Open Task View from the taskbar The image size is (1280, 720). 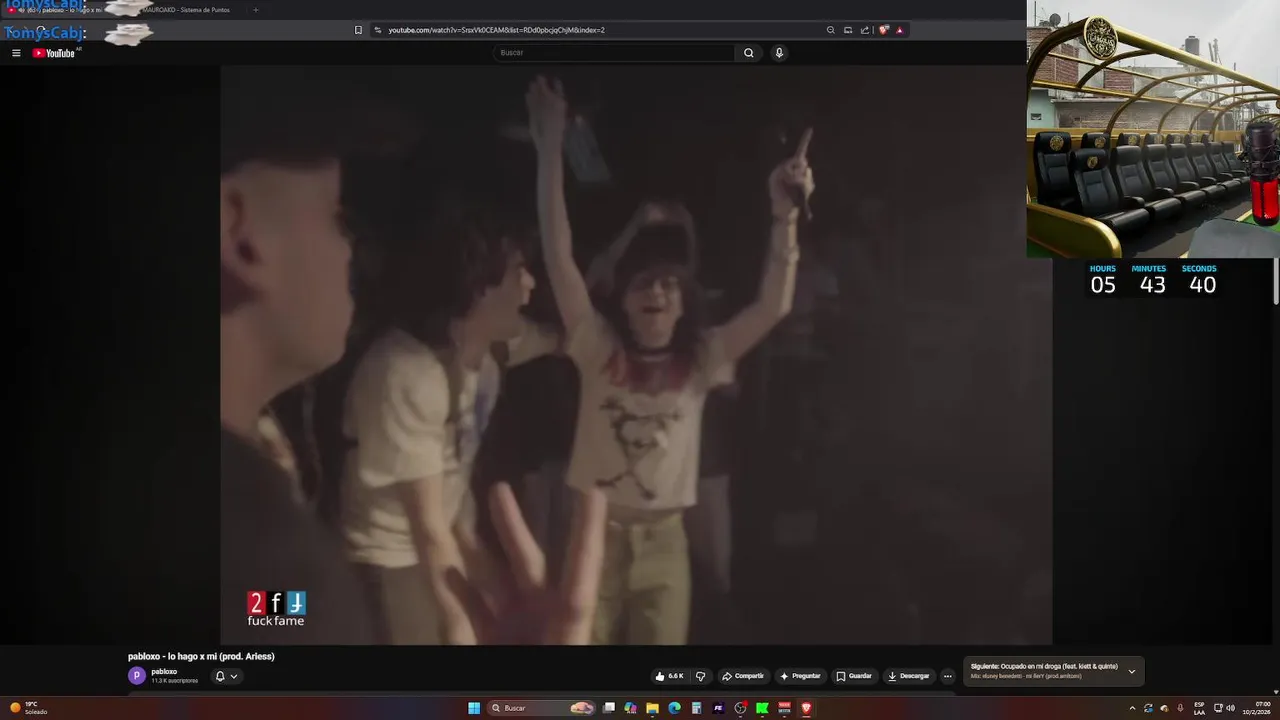click(608, 708)
